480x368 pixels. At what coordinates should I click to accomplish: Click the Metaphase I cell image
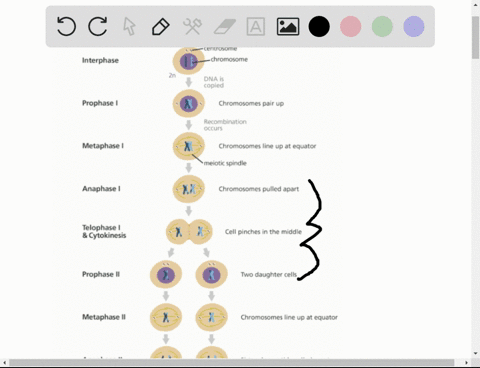pyautogui.click(x=189, y=146)
